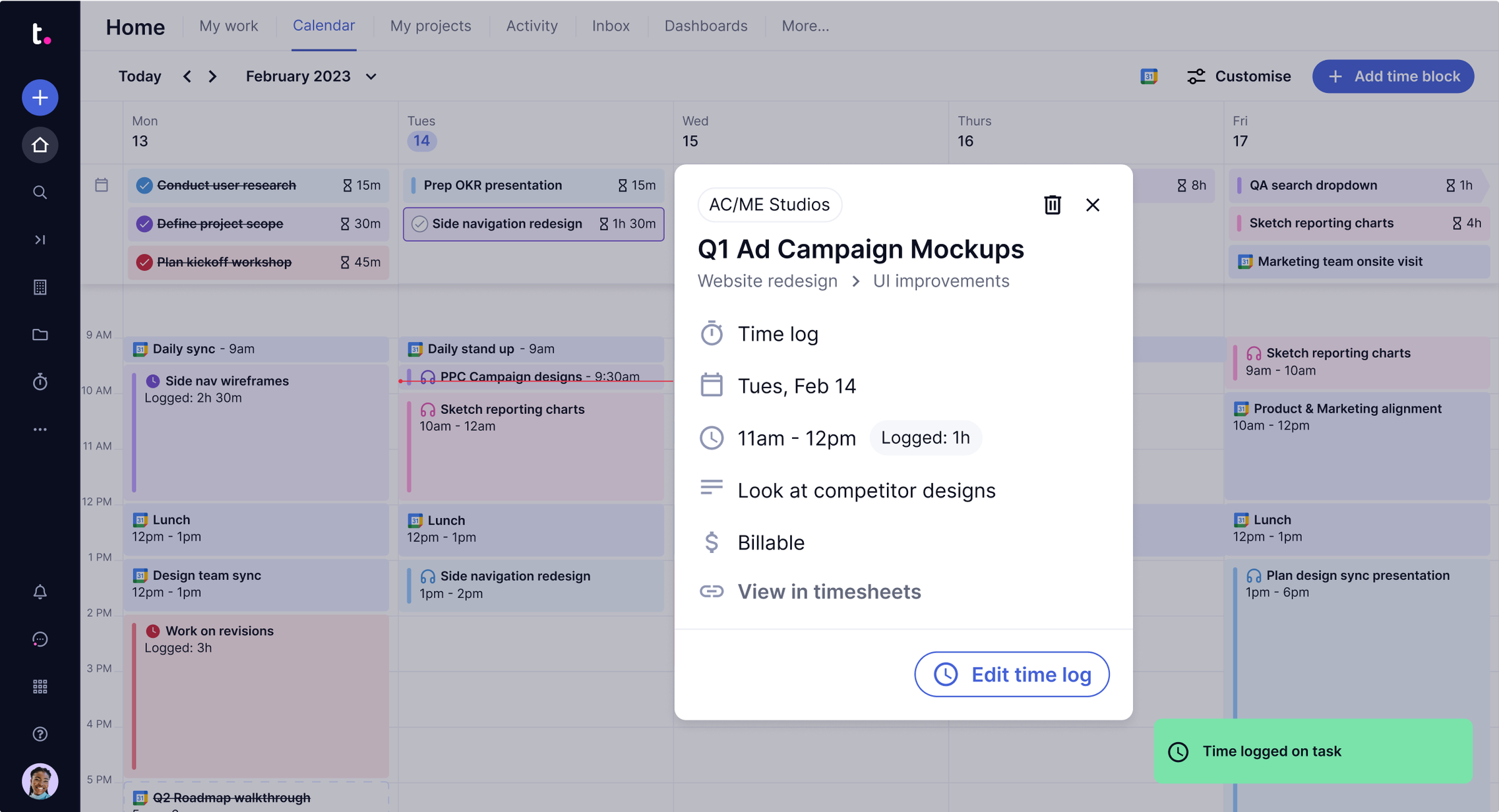1499x812 pixels.
Task: Open the Inbox tab
Action: click(x=610, y=26)
